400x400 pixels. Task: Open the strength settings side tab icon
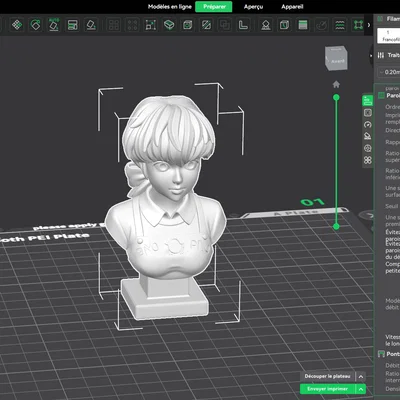coord(368,113)
